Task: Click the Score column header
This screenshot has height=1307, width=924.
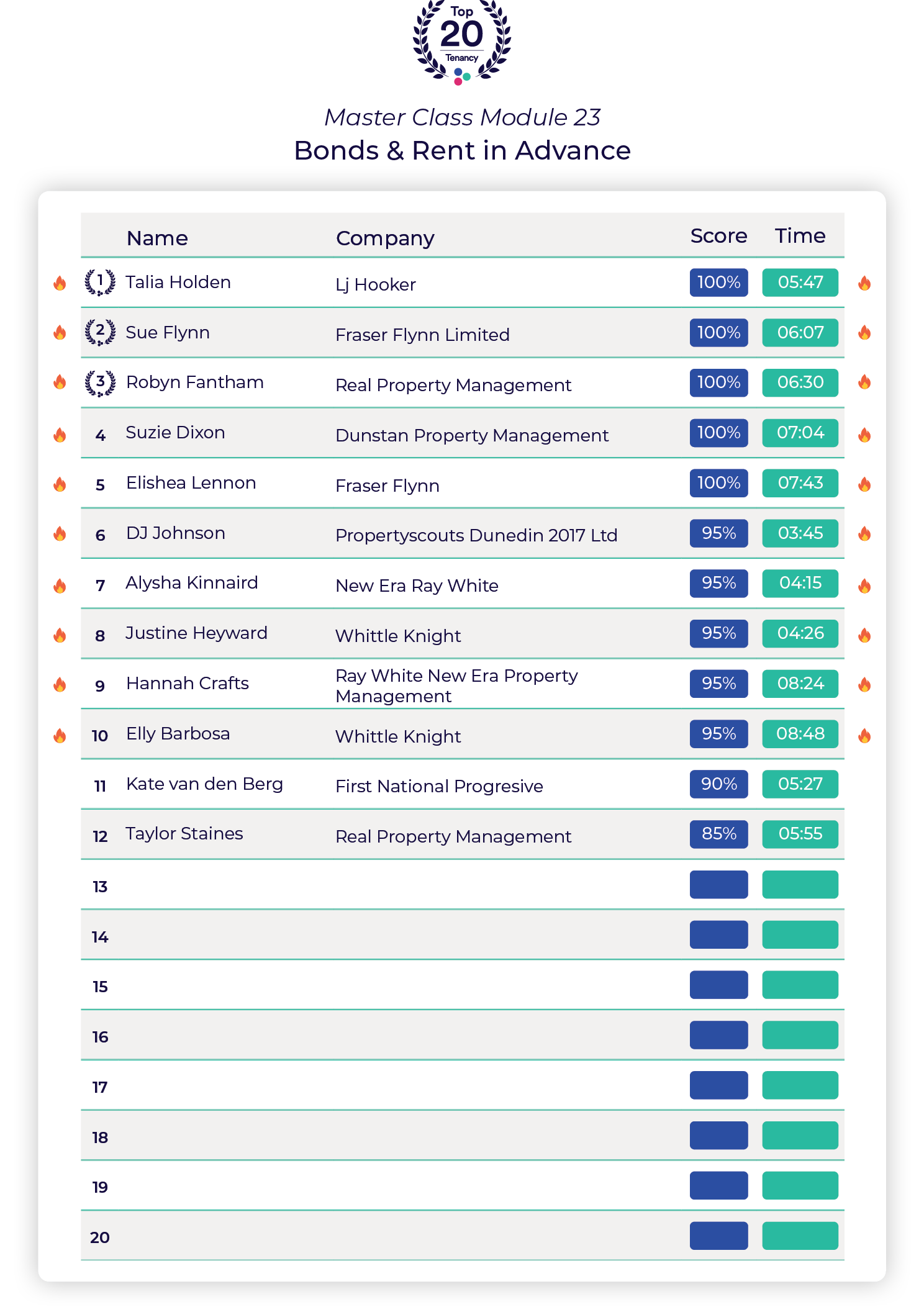Action: (x=718, y=236)
